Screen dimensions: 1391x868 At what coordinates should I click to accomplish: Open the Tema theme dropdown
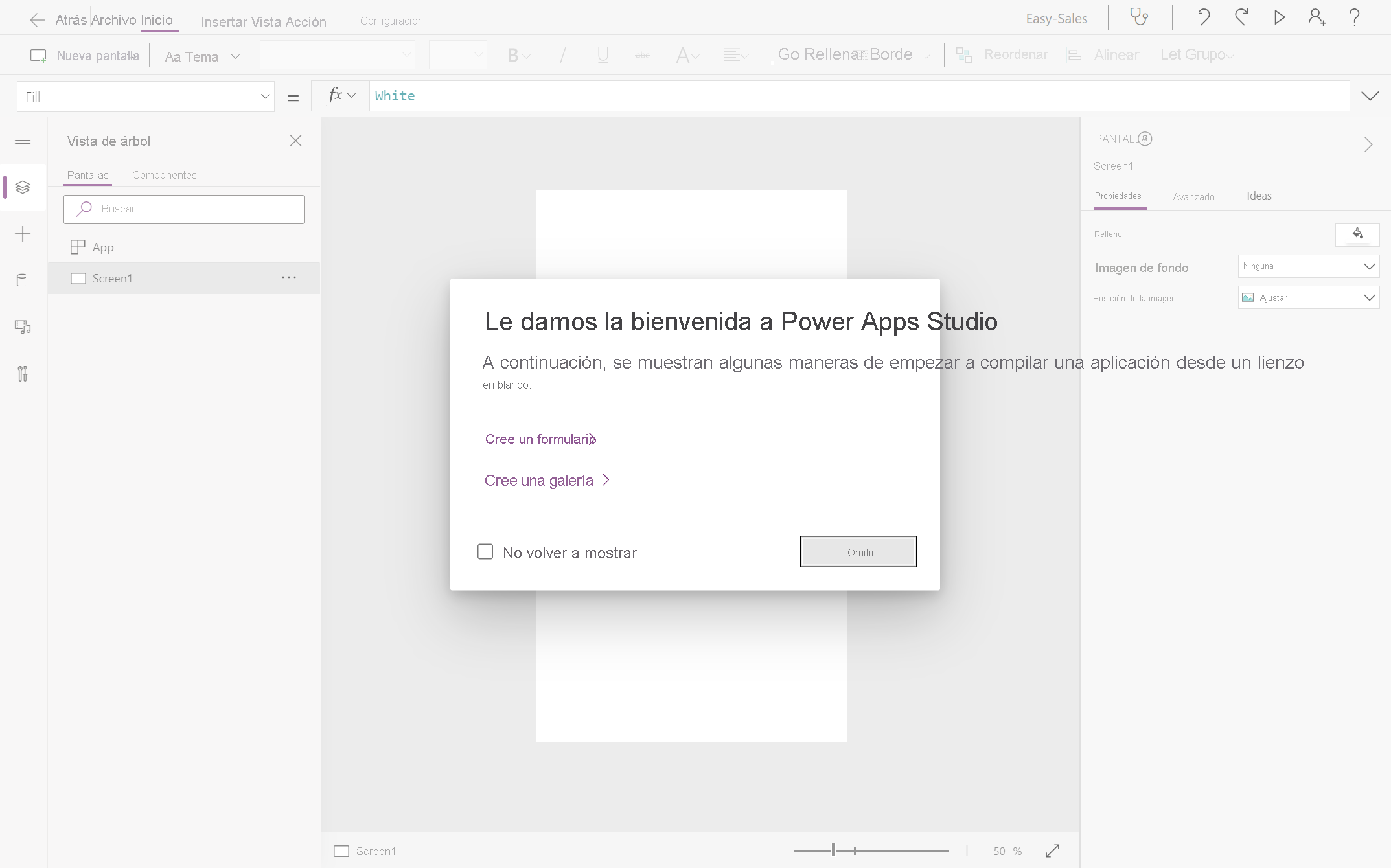[x=202, y=56]
